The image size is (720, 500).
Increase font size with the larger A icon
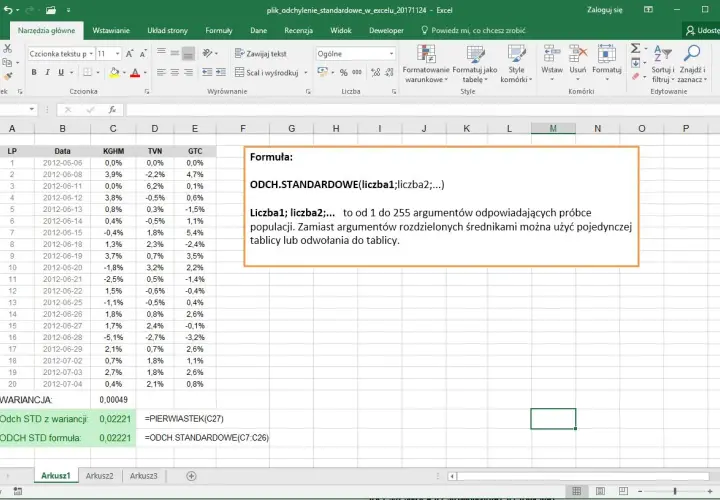pos(129,54)
